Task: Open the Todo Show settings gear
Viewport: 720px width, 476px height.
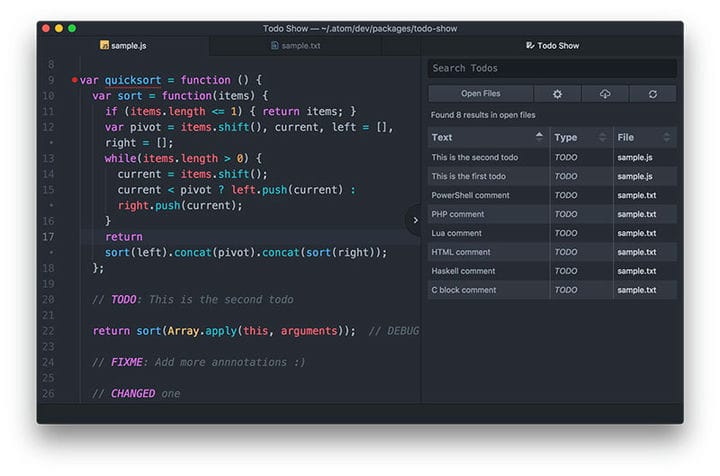Action: pyautogui.click(x=557, y=94)
